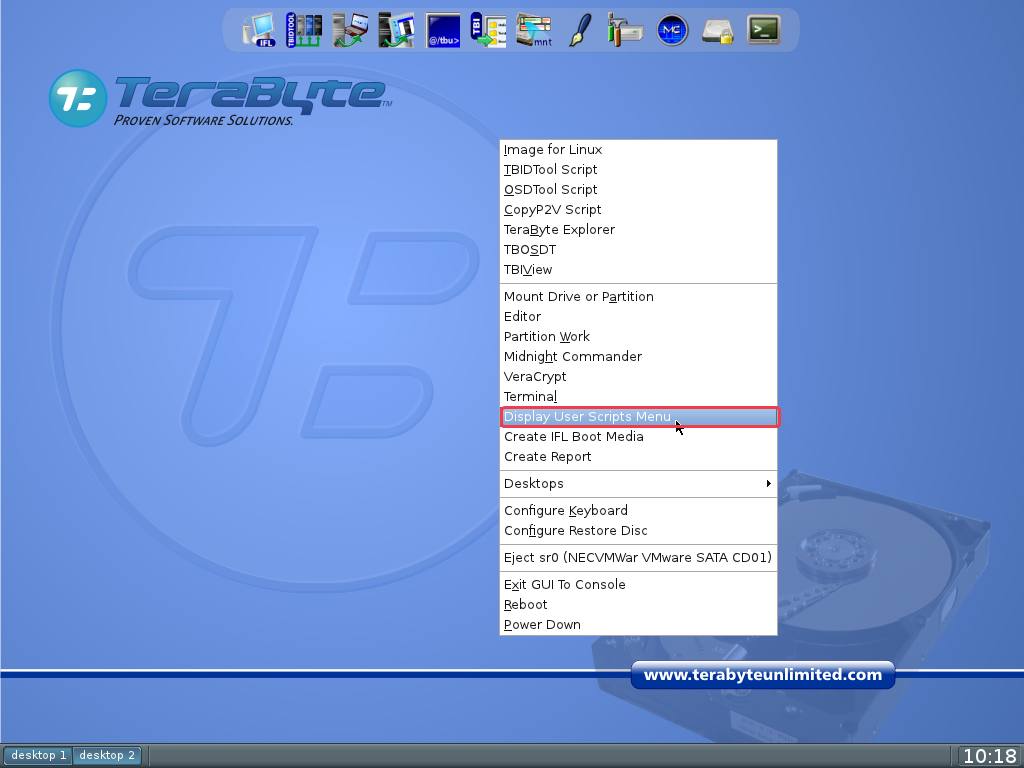Choose Power Down menu entry

point(638,625)
